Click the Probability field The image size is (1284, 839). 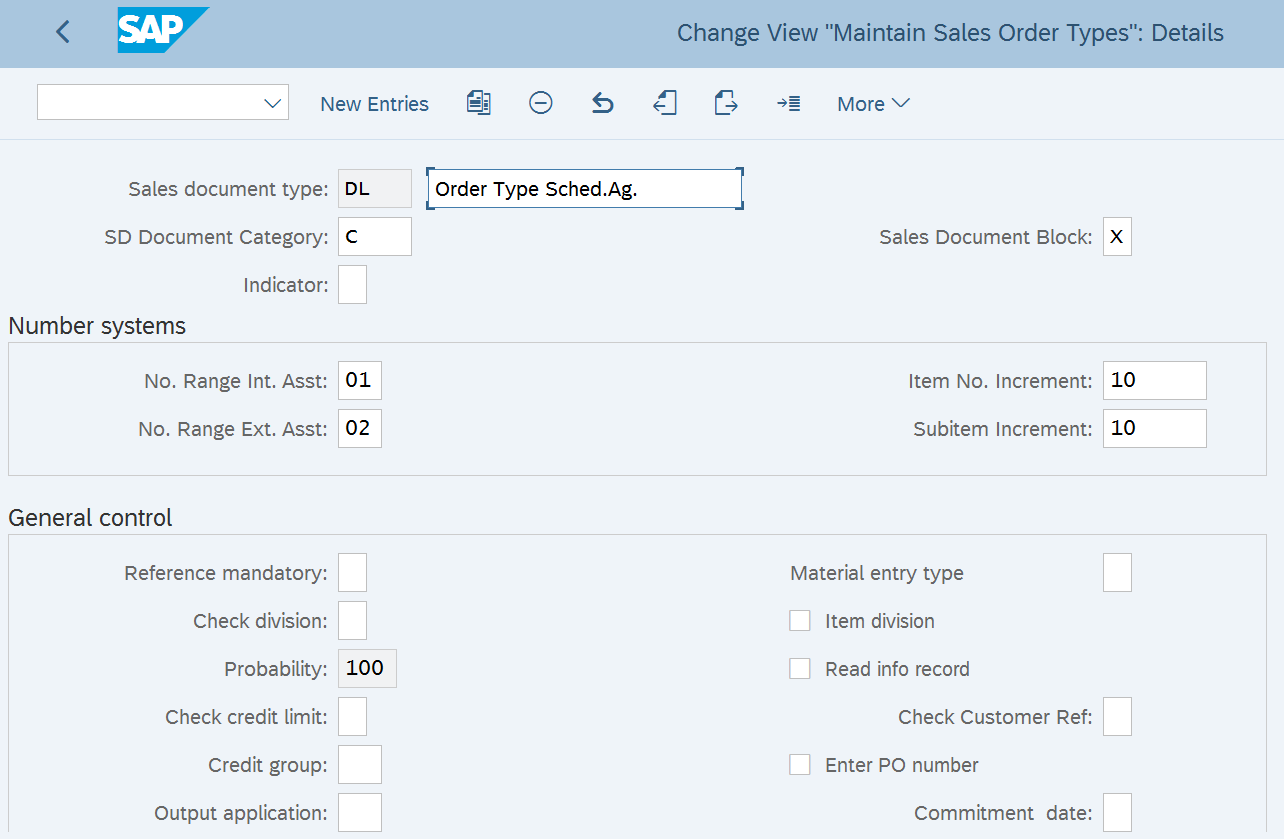[x=367, y=669]
